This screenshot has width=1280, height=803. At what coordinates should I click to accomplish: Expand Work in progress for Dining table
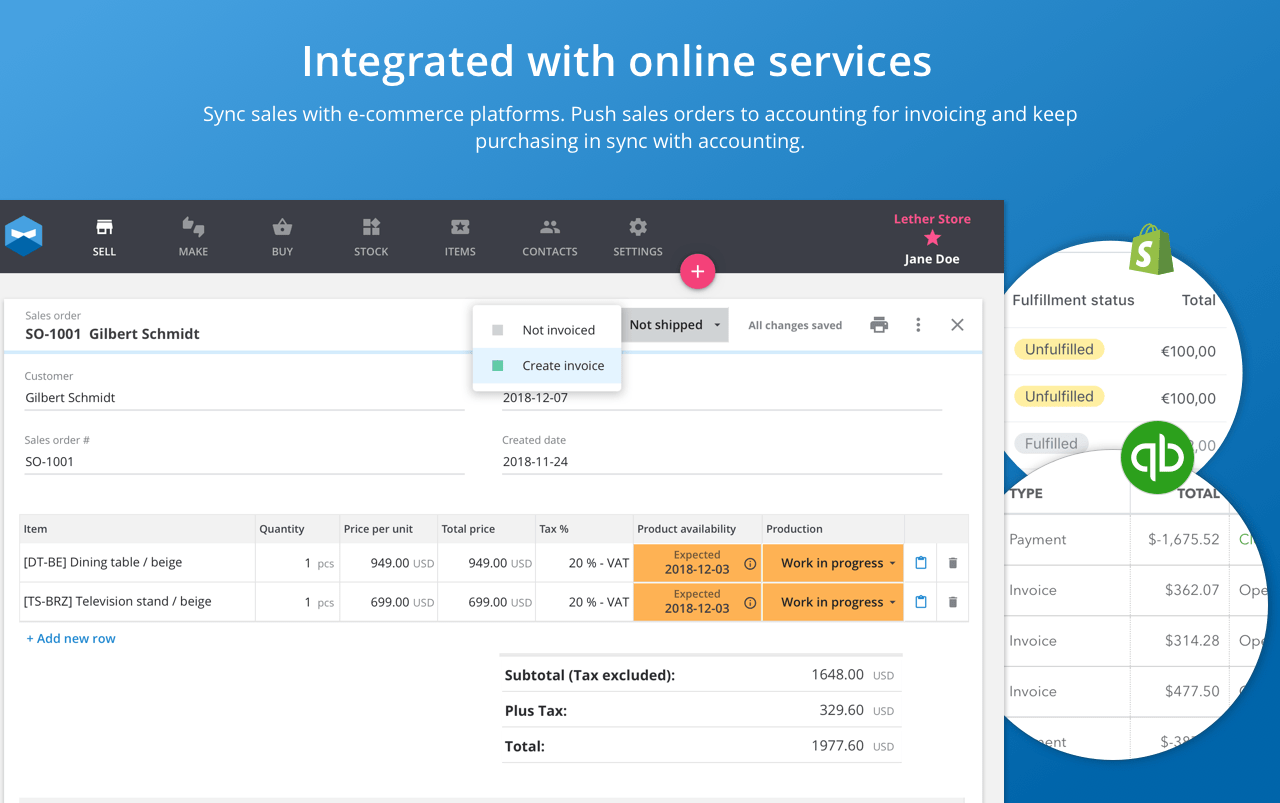point(833,563)
